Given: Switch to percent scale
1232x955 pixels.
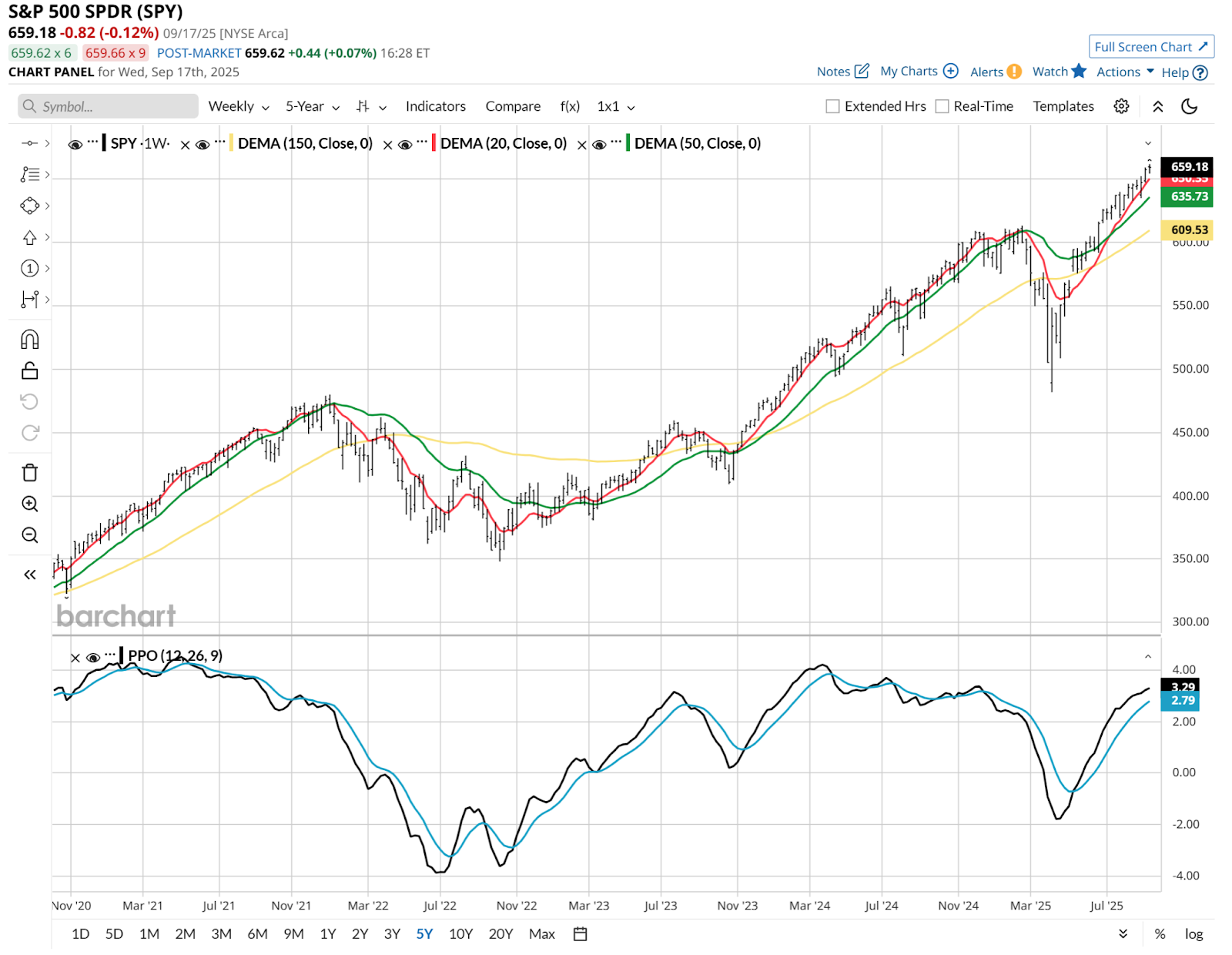Looking at the screenshot, I should tap(1160, 934).
